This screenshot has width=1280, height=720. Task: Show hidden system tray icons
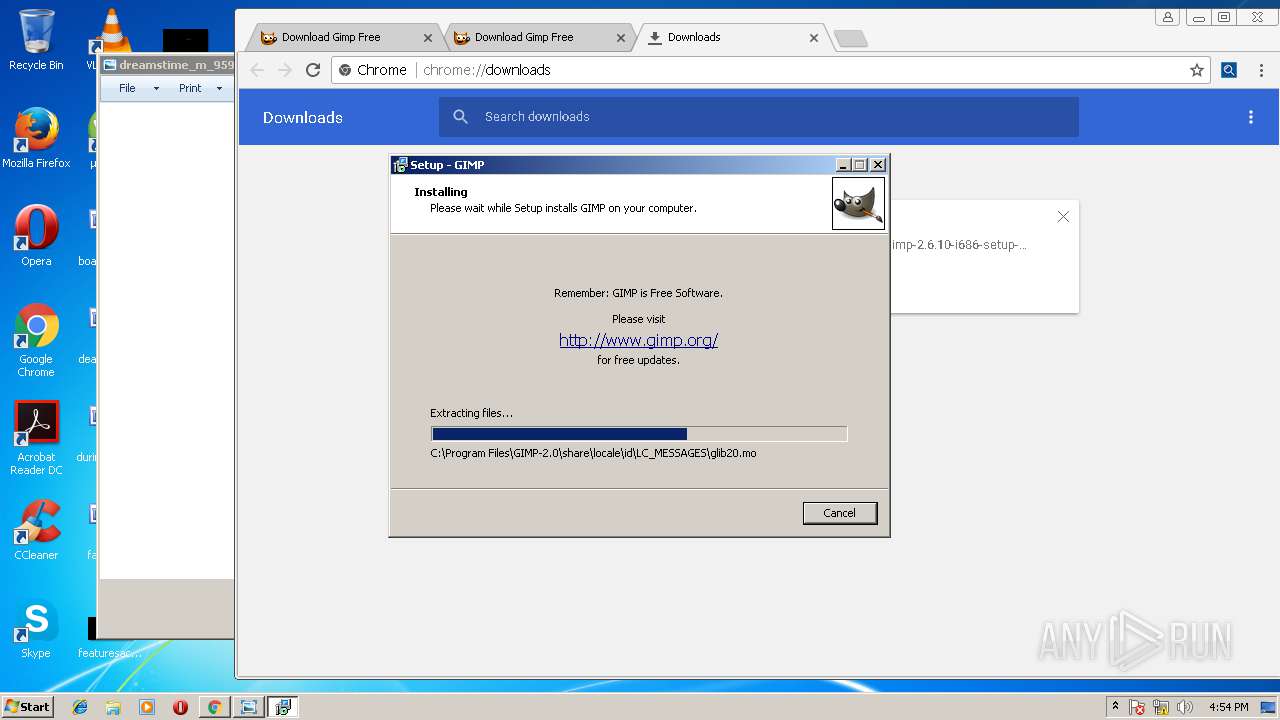[1115, 707]
